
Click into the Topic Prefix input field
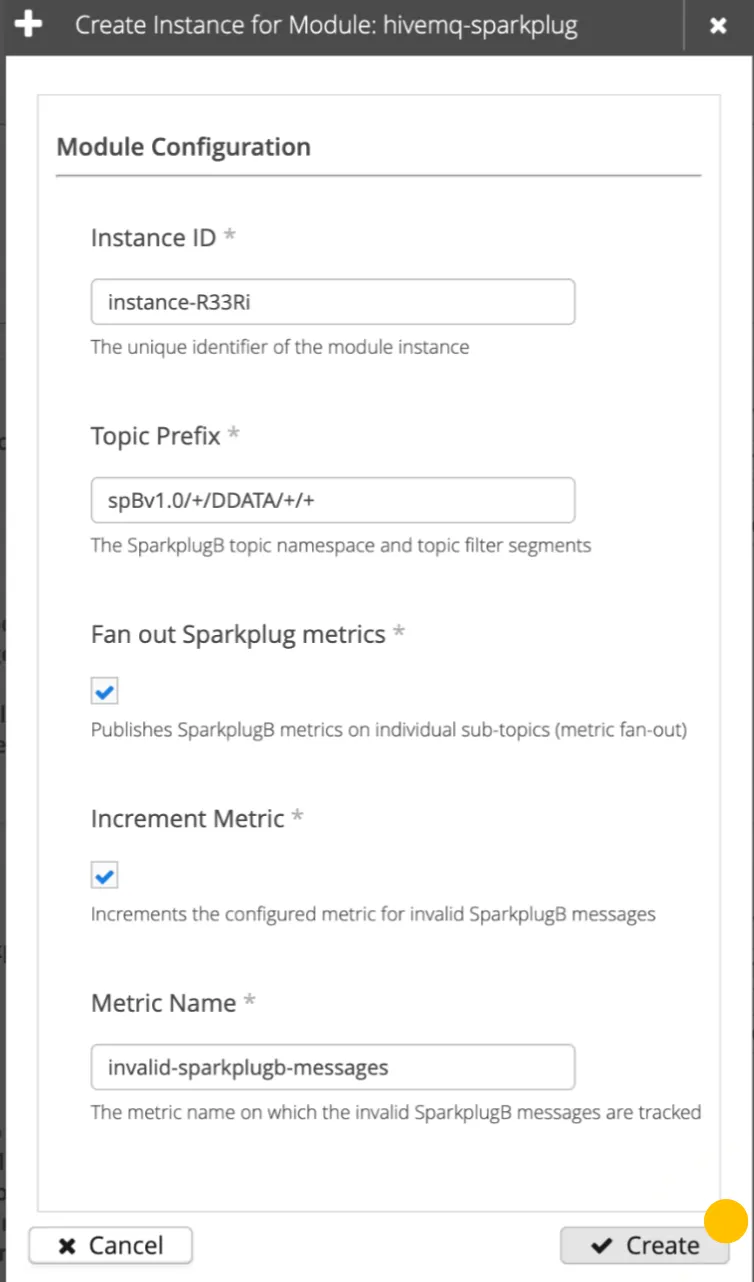333,500
